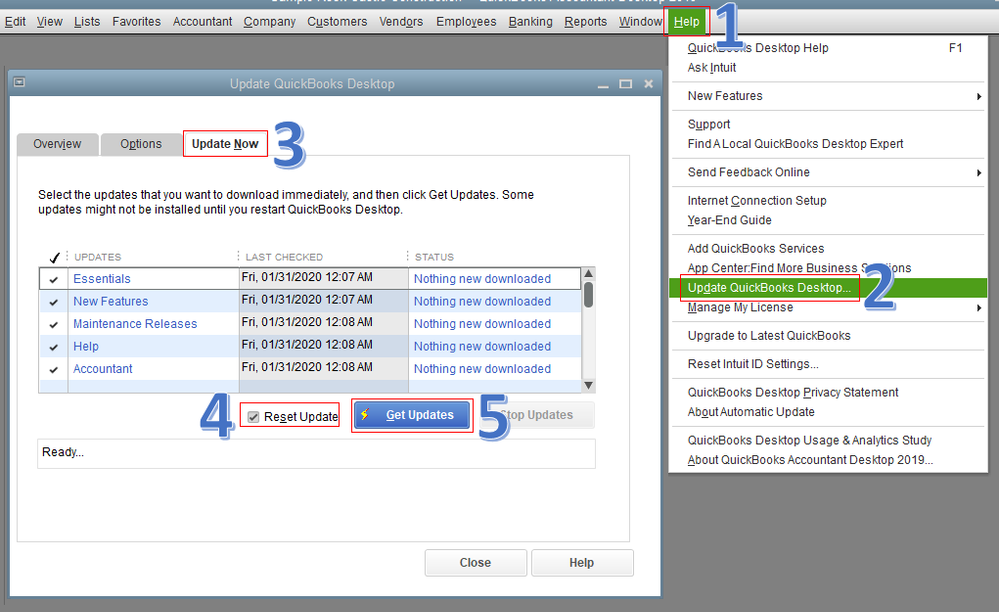999x612 pixels.
Task: Click the Update QuickBooks Desktop window system icon
Action: [x=20, y=82]
